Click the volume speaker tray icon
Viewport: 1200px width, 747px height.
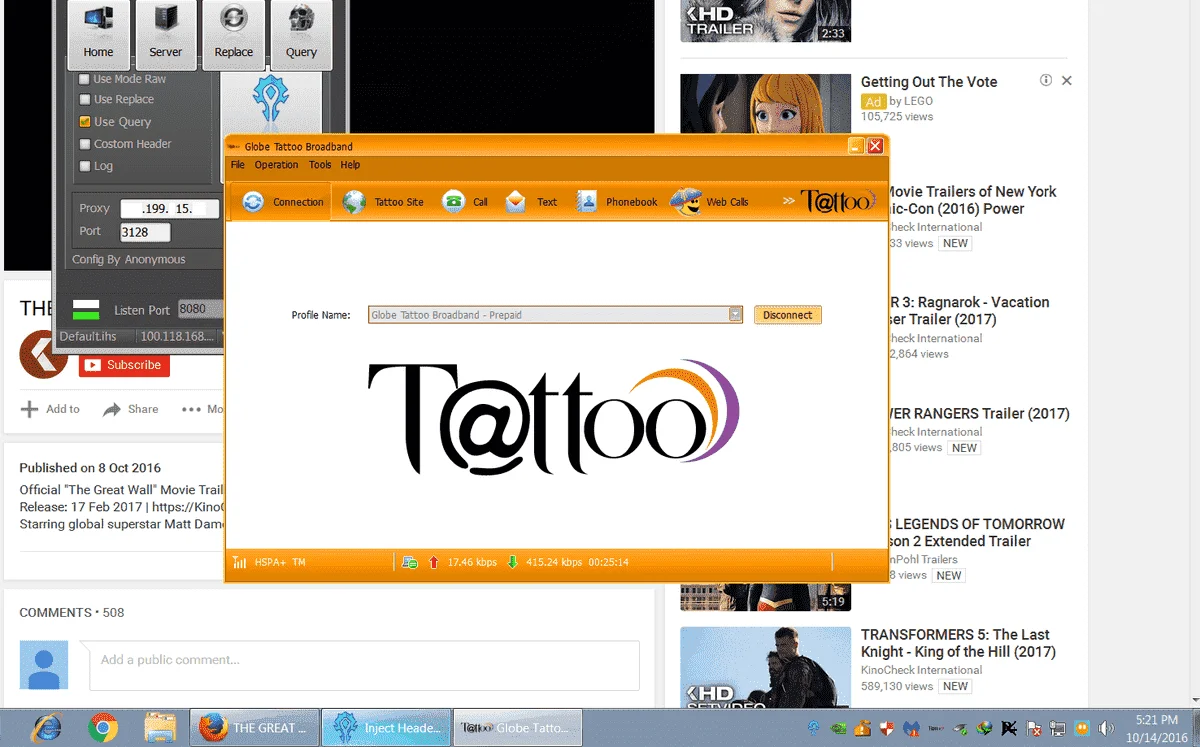(1104, 729)
